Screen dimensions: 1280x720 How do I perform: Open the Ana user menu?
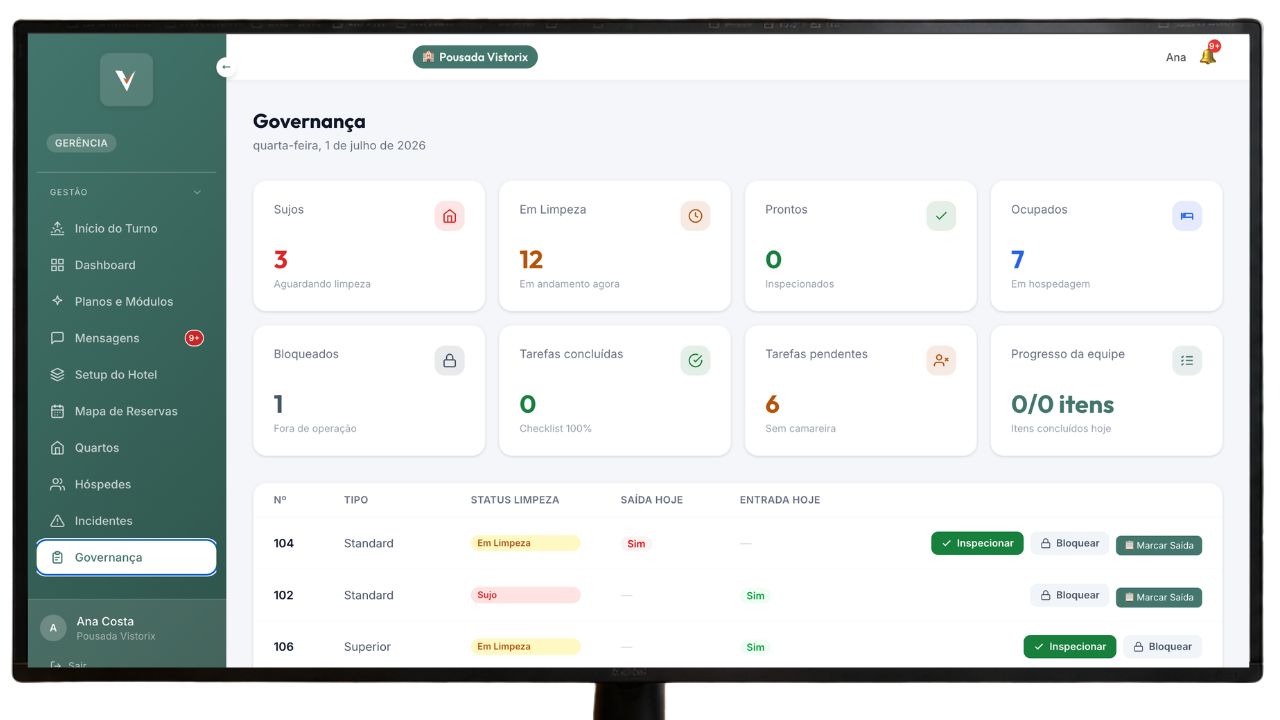click(1176, 57)
